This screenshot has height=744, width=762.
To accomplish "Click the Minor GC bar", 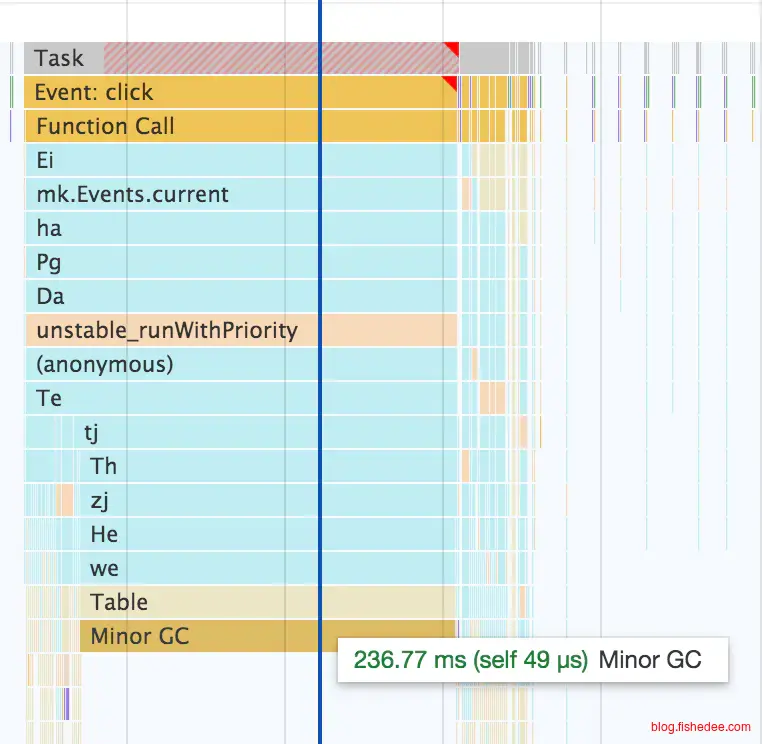I will tap(200, 637).
